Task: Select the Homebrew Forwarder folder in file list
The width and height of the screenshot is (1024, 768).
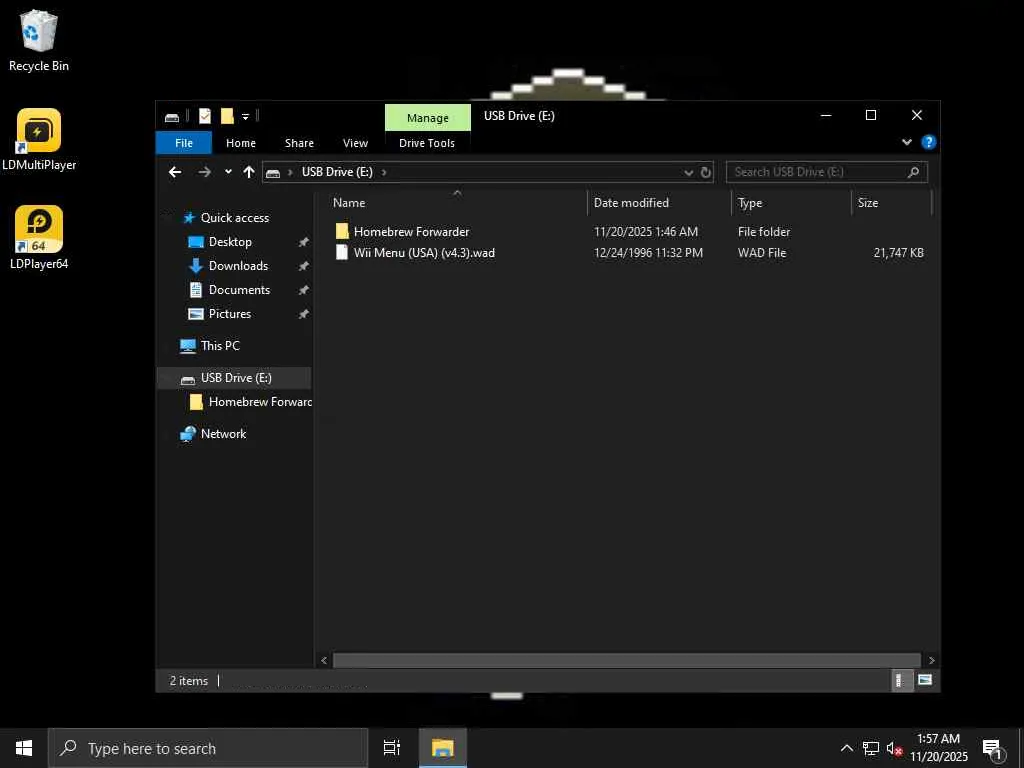Action: [411, 232]
